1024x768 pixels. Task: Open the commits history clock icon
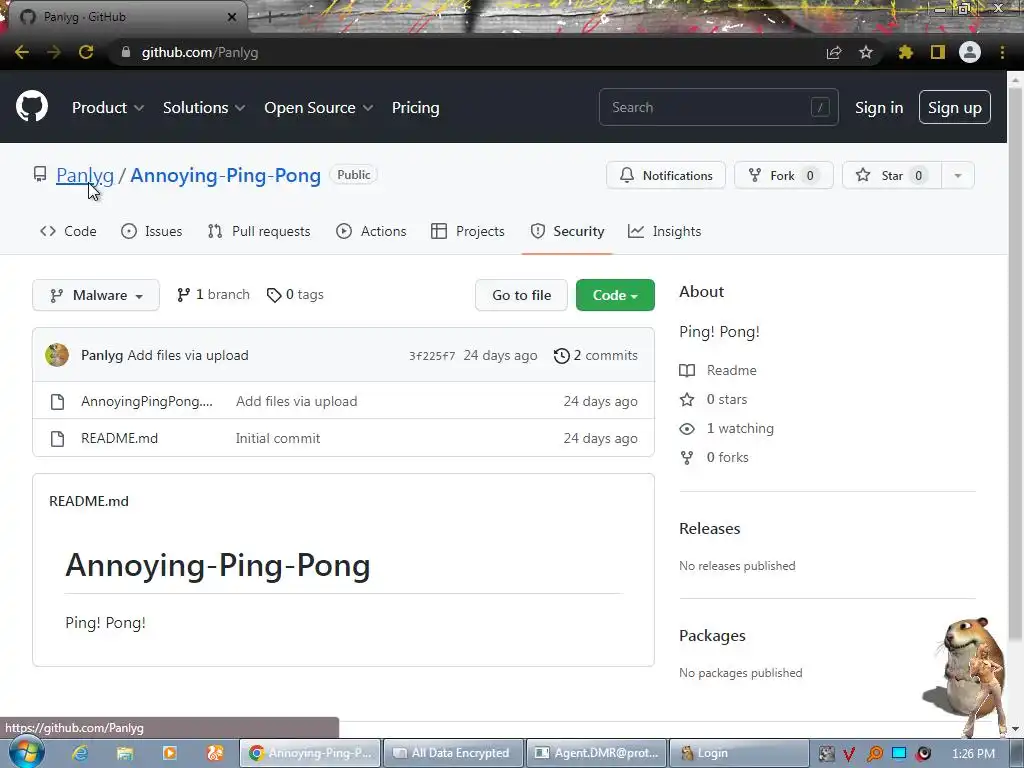tap(562, 356)
